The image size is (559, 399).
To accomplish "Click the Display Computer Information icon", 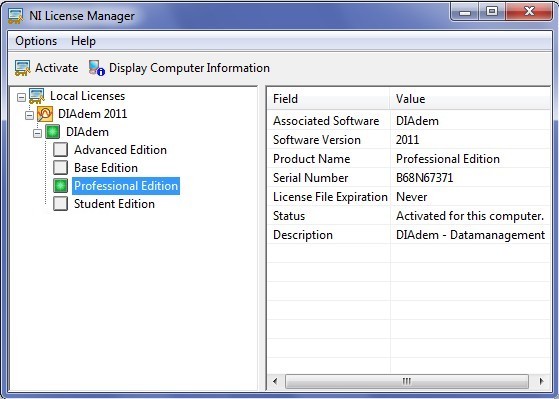I will point(97,68).
